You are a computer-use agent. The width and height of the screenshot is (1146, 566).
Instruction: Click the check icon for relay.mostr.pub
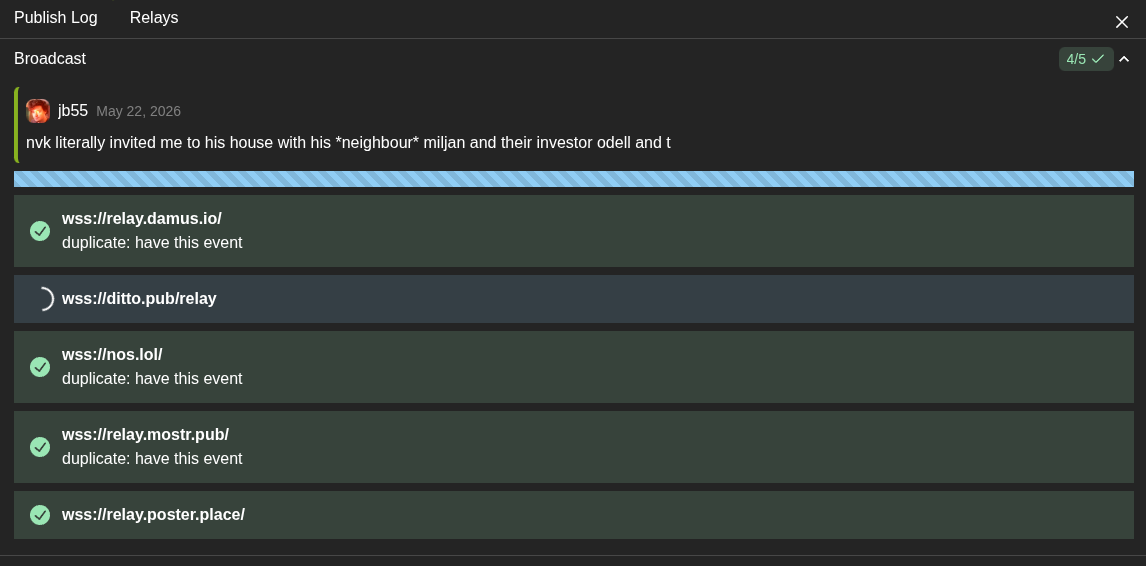(40, 447)
